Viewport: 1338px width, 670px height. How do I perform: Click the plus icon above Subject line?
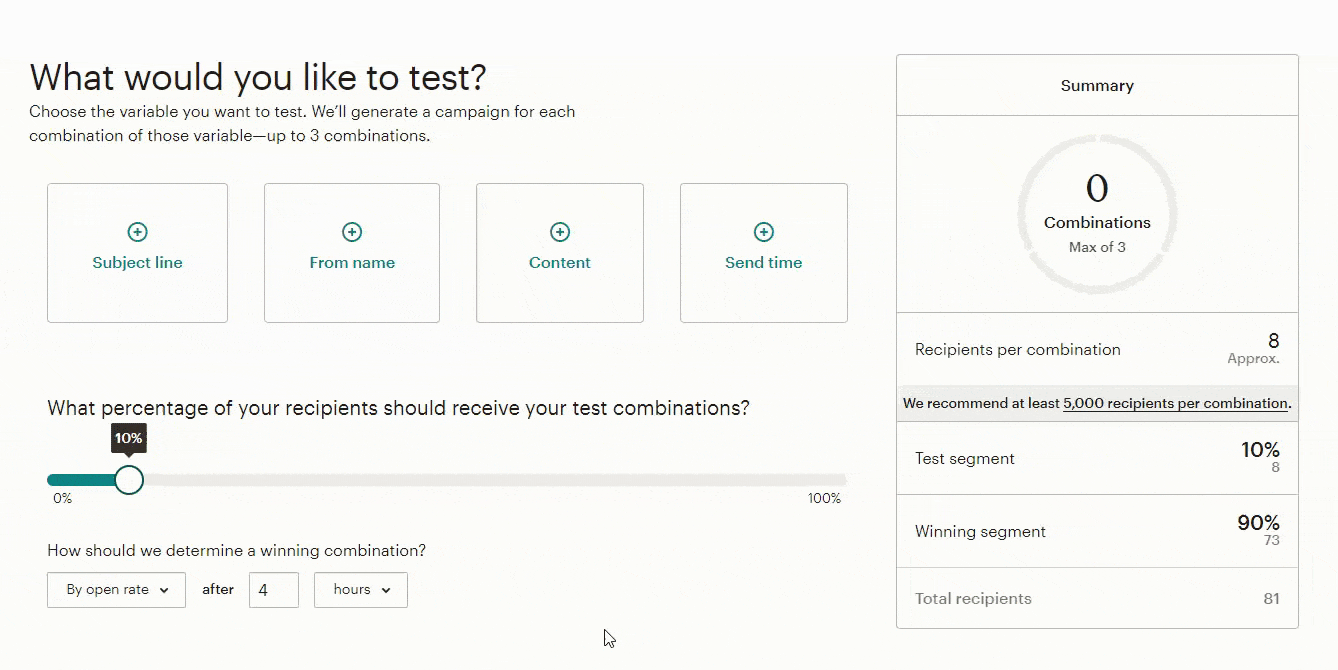[137, 232]
